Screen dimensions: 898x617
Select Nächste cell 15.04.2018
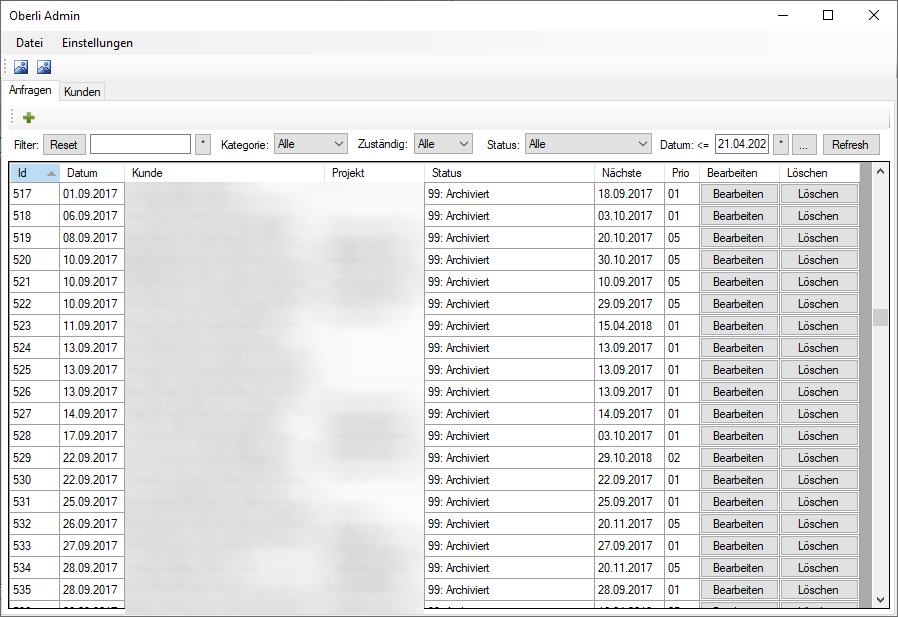[x=629, y=326]
